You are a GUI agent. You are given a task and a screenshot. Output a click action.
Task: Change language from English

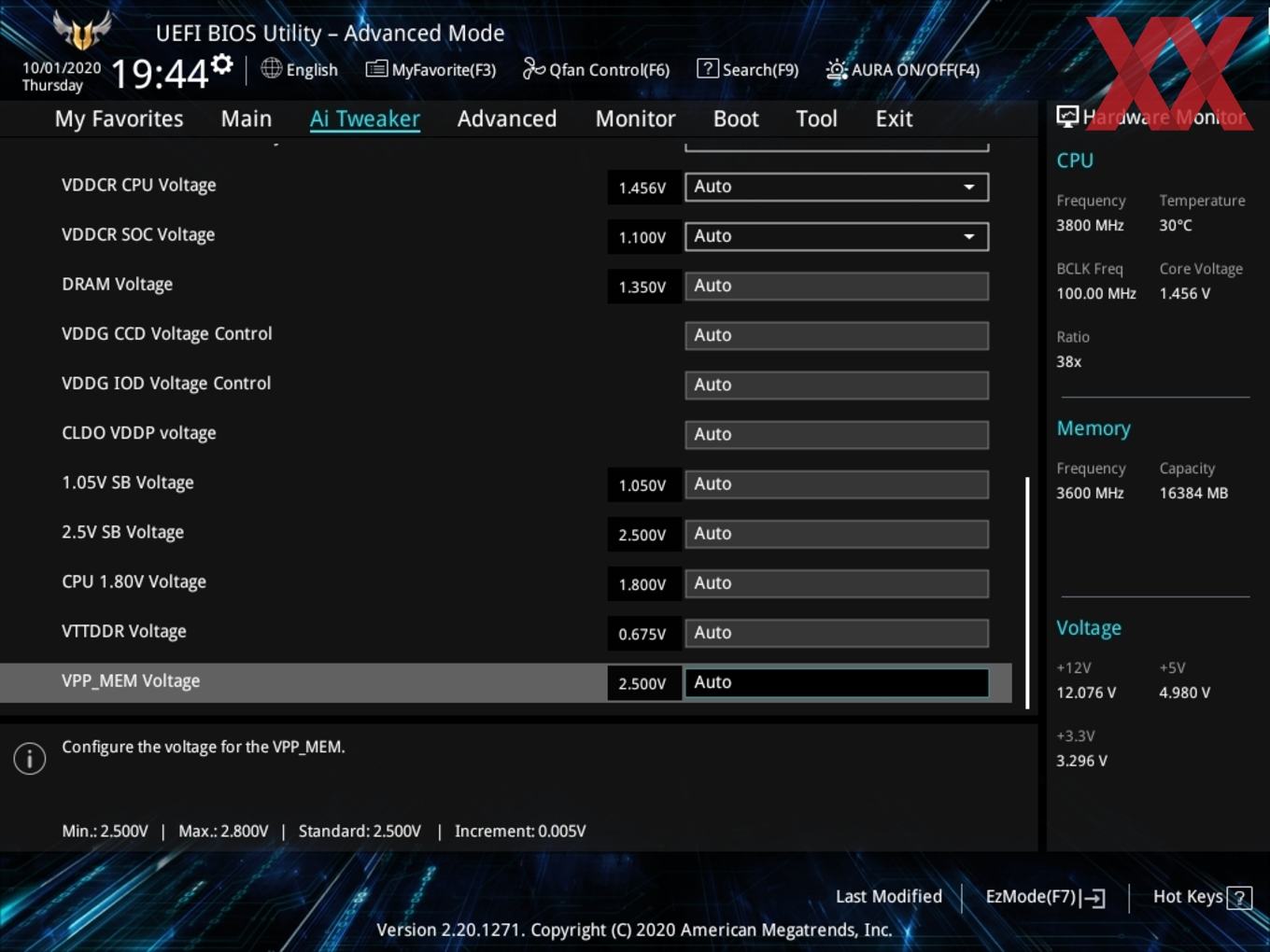(312, 70)
